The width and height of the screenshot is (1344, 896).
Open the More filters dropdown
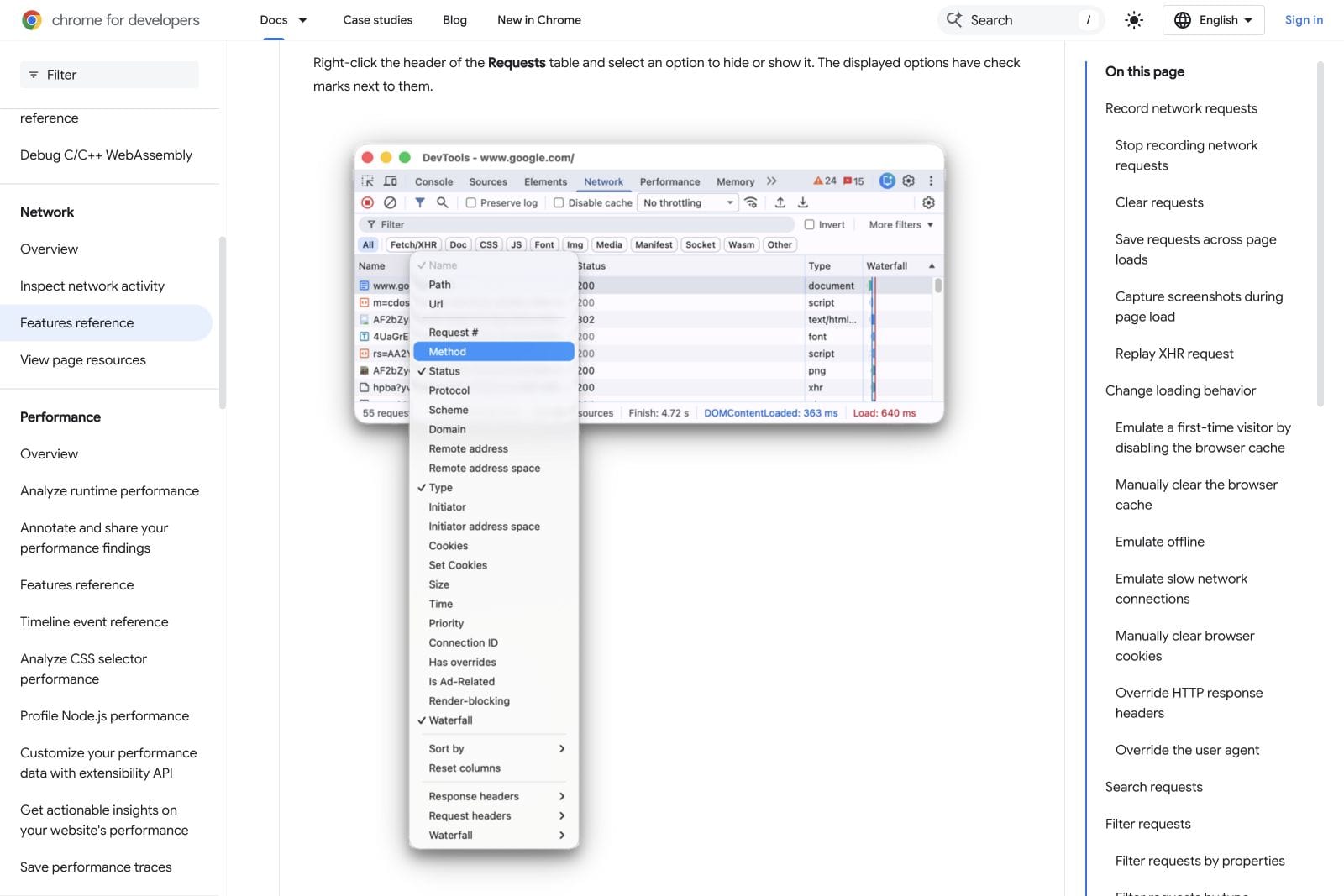(901, 224)
